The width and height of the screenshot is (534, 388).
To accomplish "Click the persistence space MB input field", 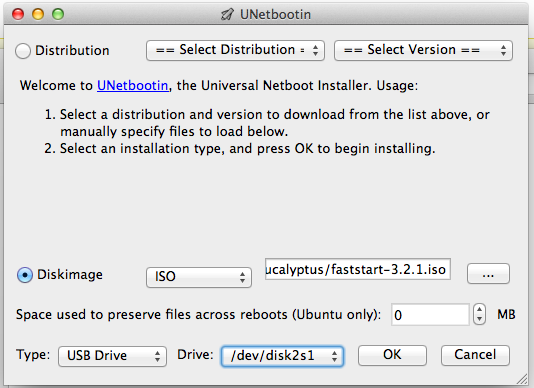I will 430,314.
